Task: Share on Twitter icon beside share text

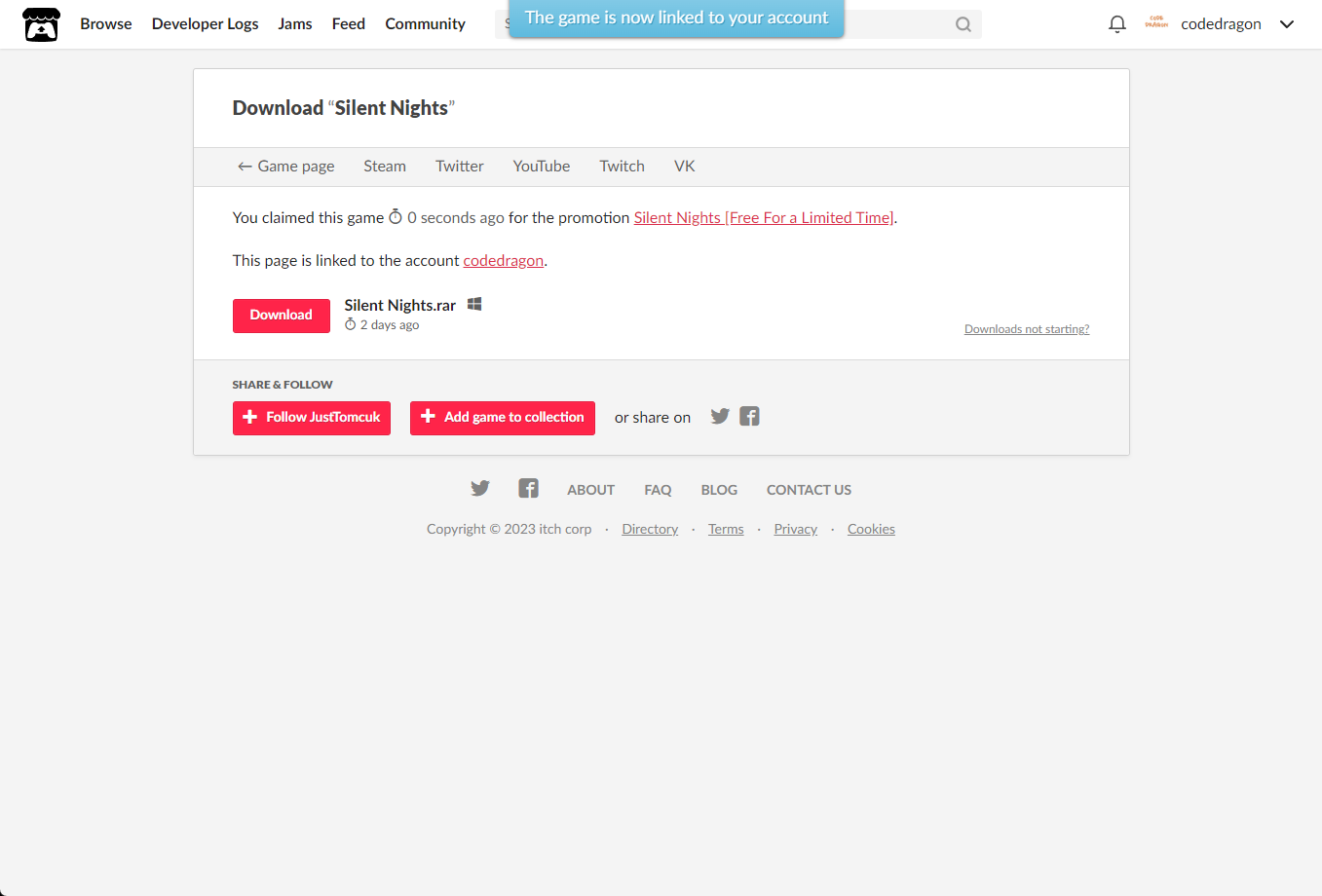Action: pos(720,417)
